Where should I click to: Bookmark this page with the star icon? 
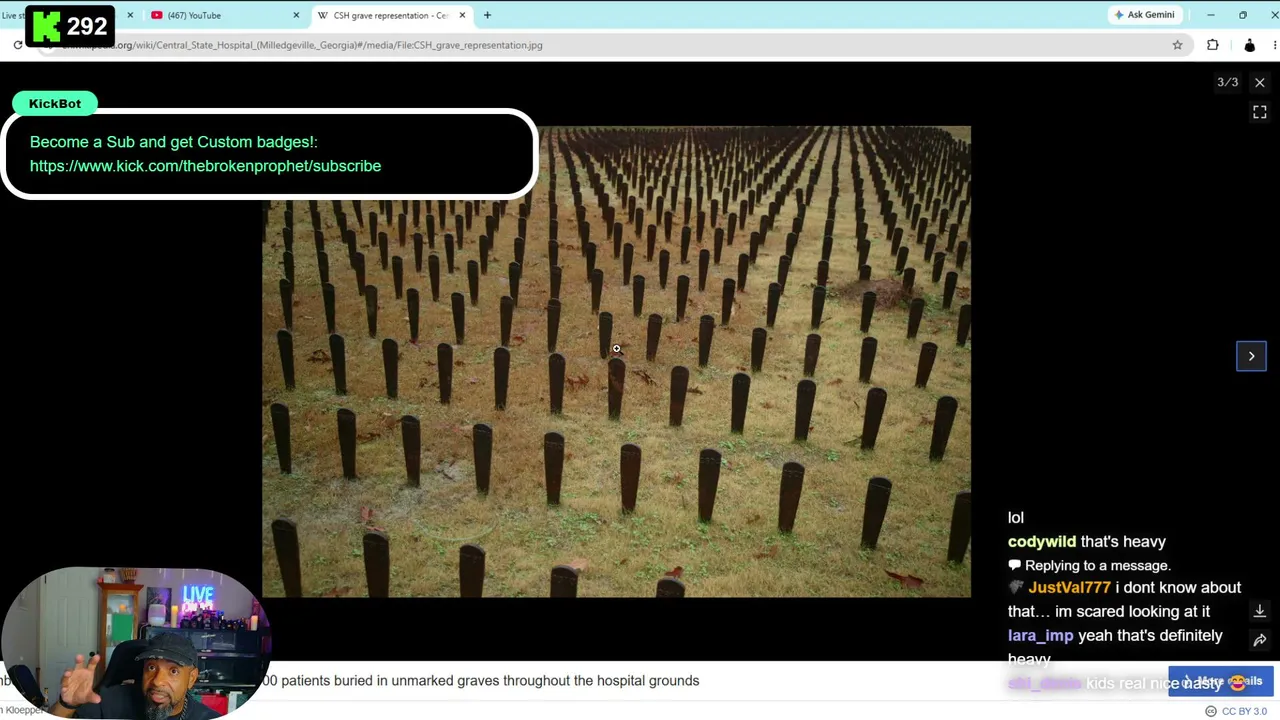coord(1177,45)
